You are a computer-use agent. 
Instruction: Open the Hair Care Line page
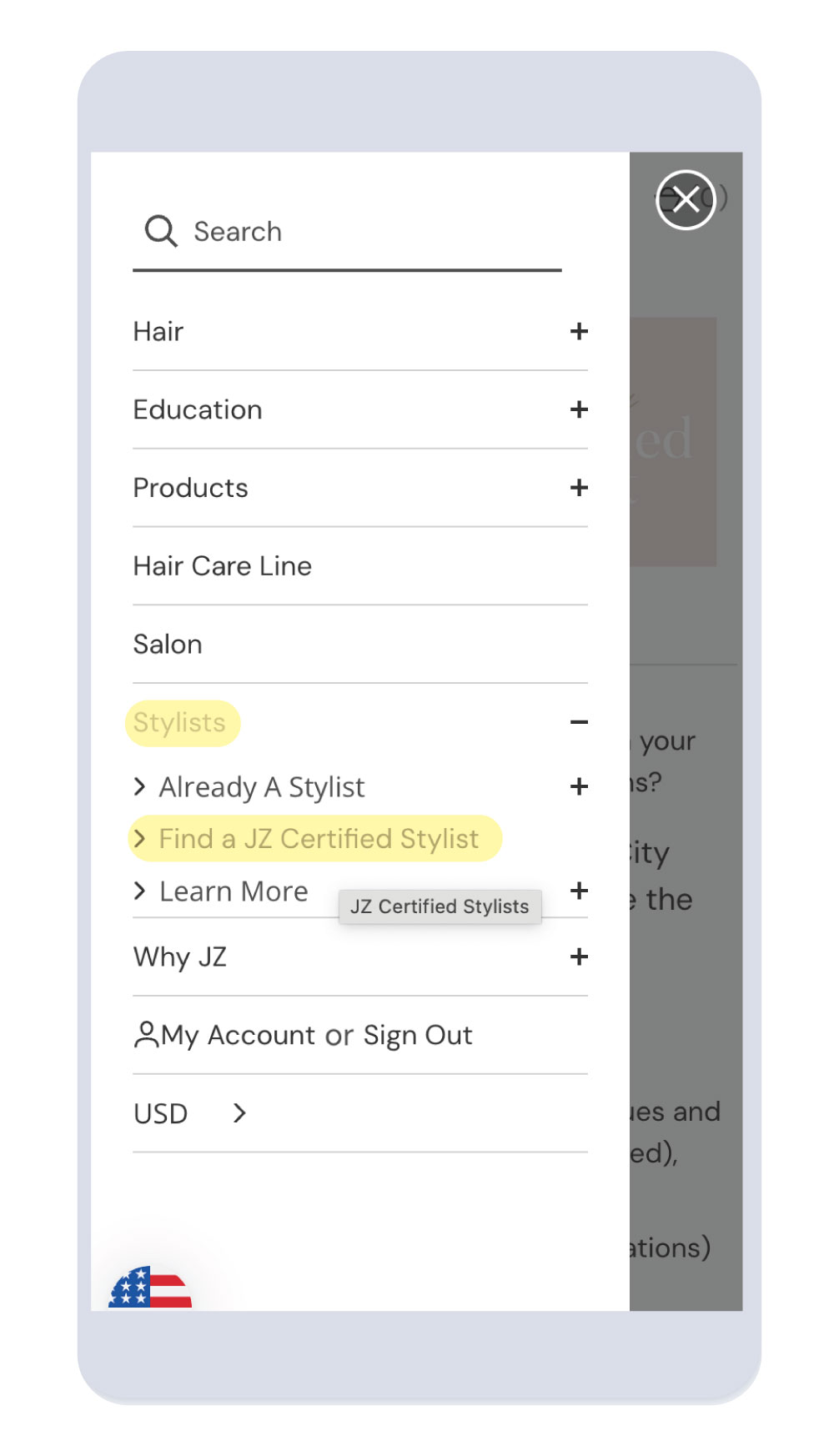point(223,566)
